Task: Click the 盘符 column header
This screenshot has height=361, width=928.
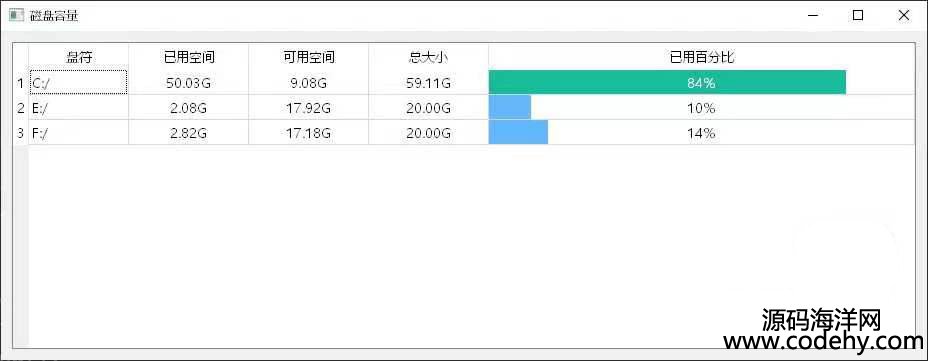Action: click(79, 57)
